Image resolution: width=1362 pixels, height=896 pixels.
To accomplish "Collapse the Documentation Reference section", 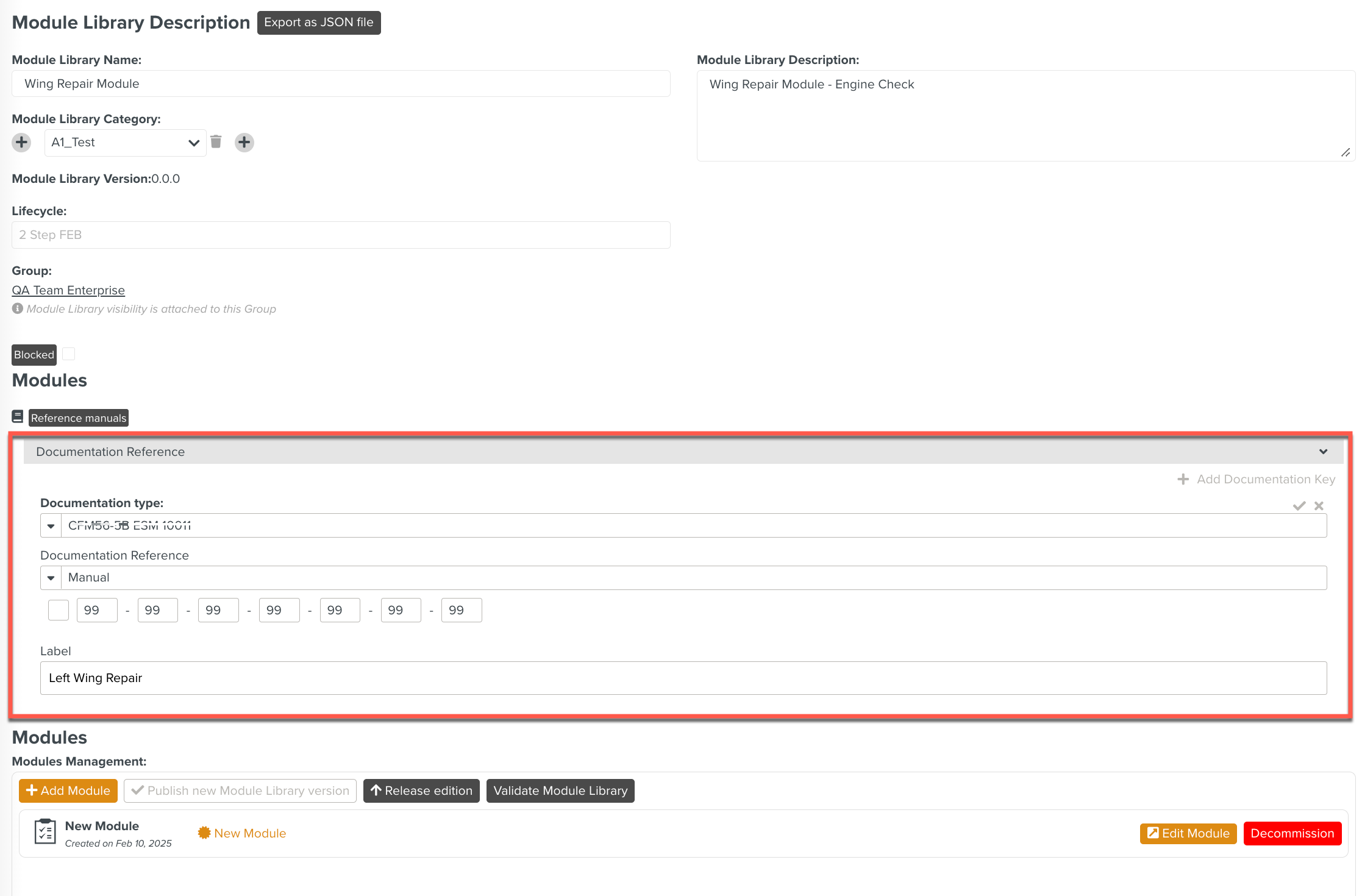I will tap(1323, 452).
